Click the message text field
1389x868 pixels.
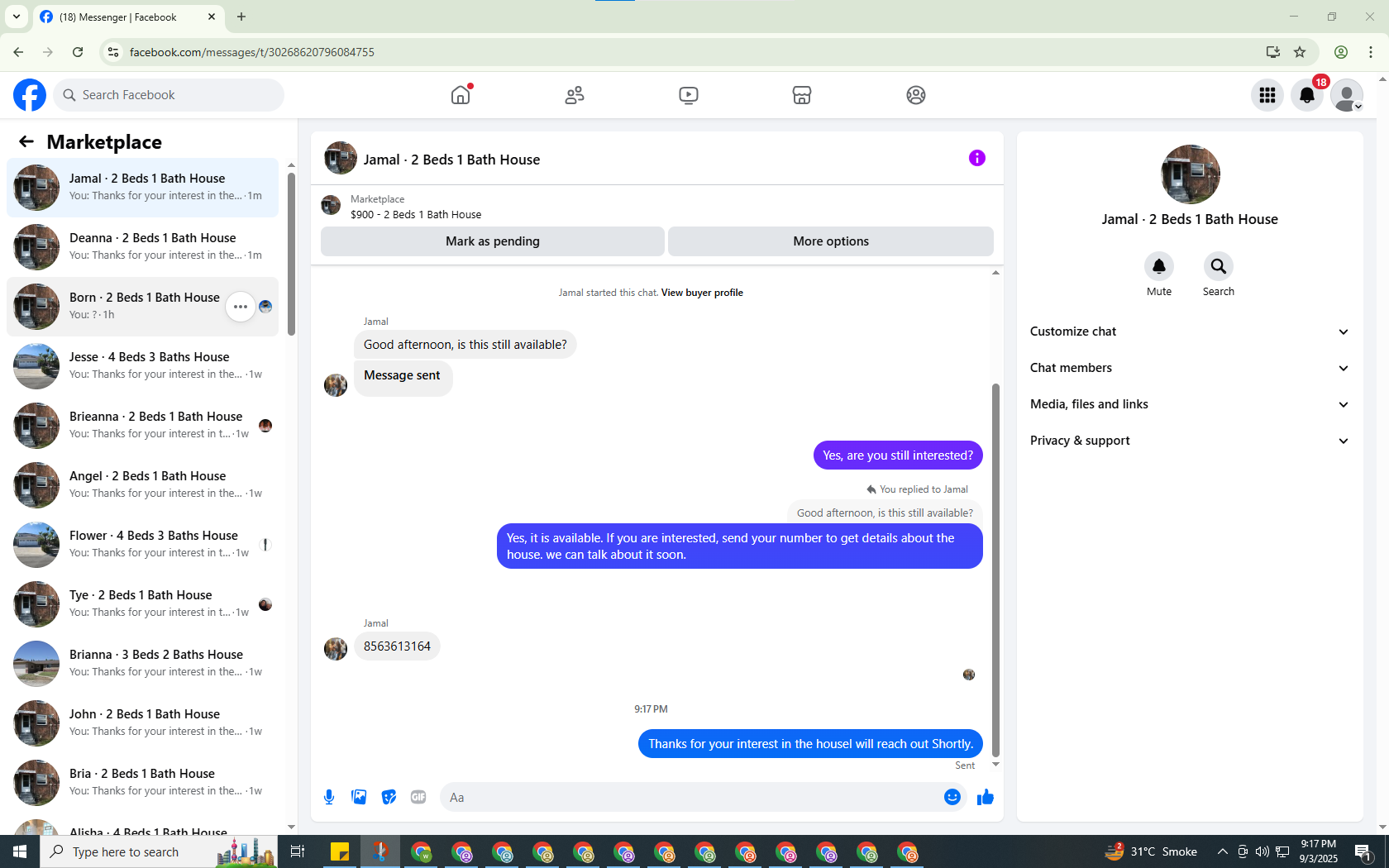pyautogui.click(x=690, y=797)
